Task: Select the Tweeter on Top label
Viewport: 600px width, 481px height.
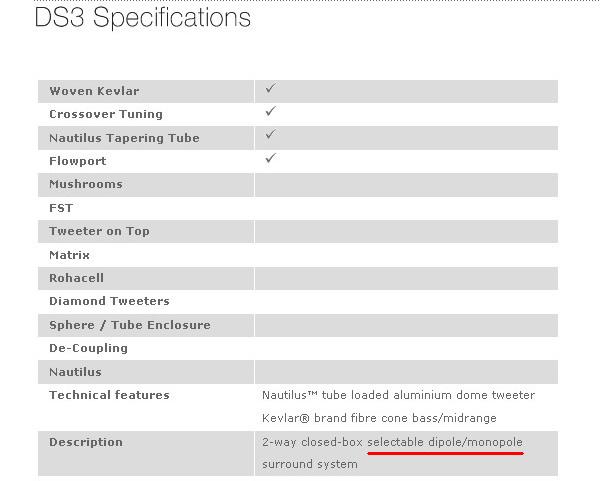Action: point(99,231)
